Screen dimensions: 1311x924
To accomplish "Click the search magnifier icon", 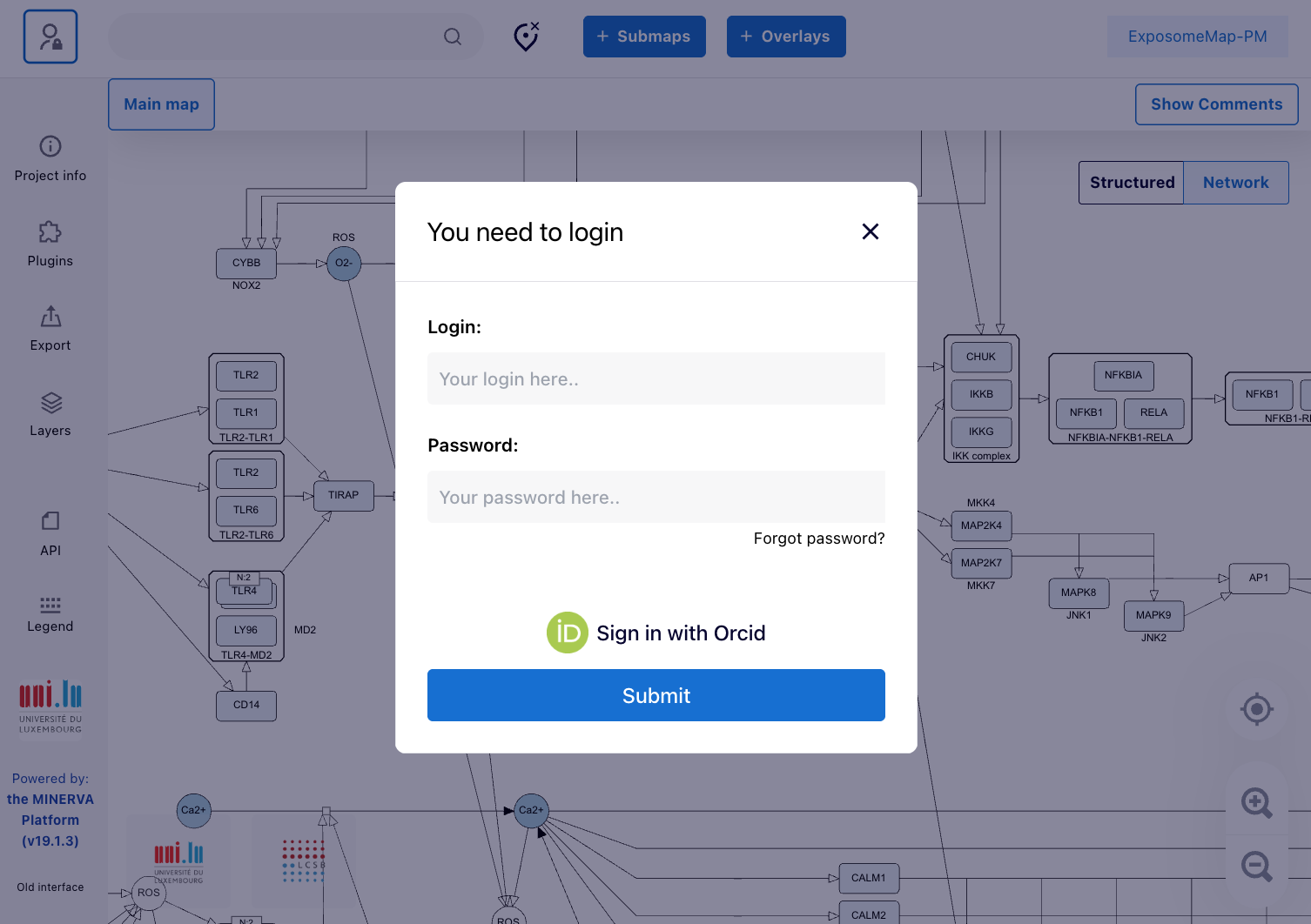I will (x=453, y=37).
